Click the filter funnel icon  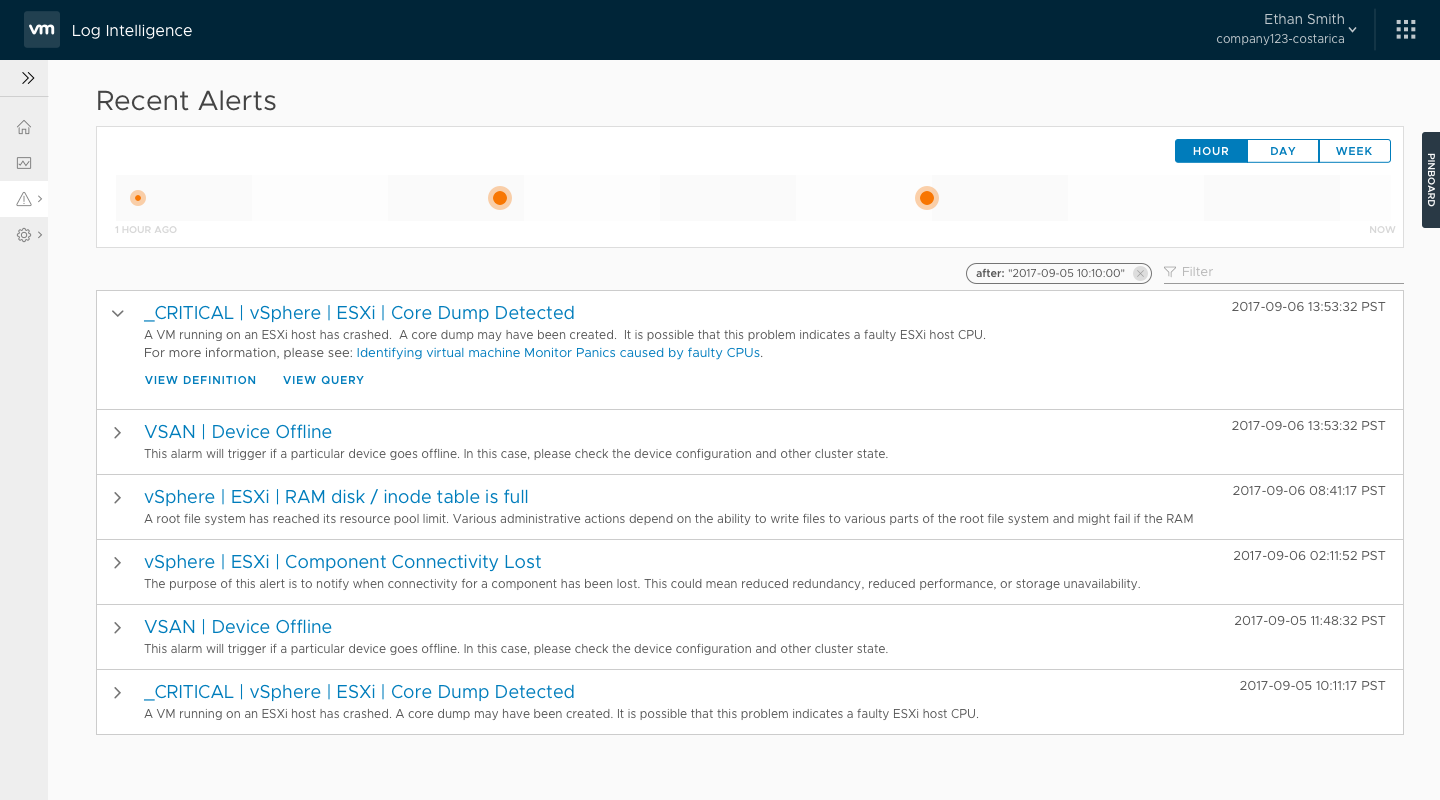(x=1170, y=272)
